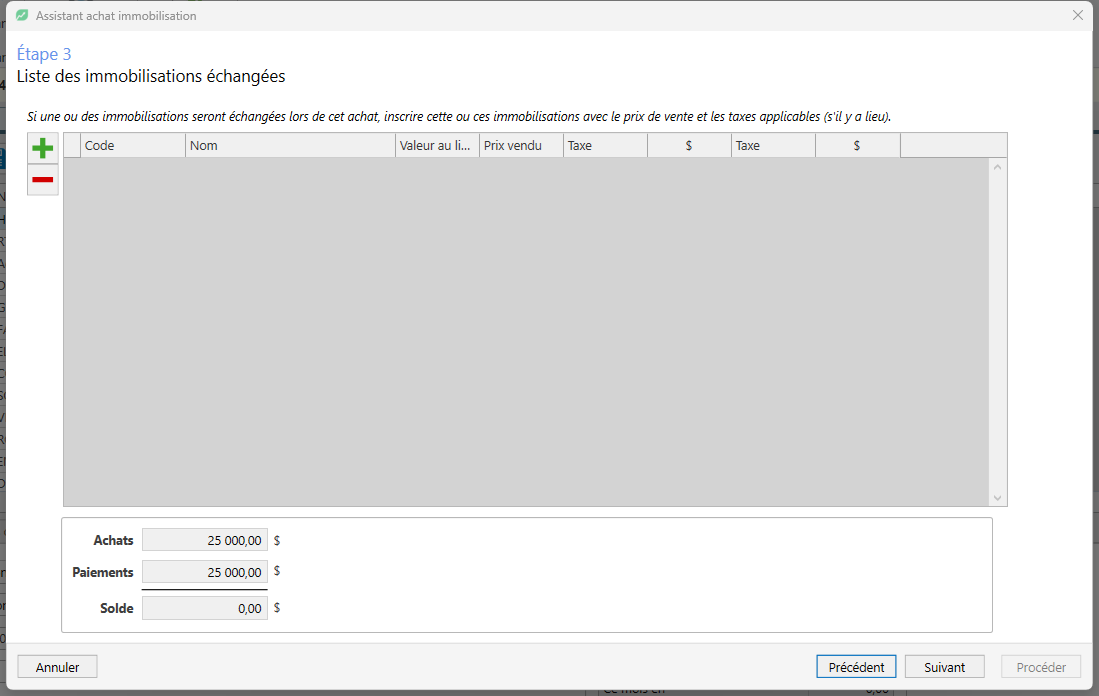The width and height of the screenshot is (1099, 696).
Task: Go back with the Précédent button
Action: [856, 667]
